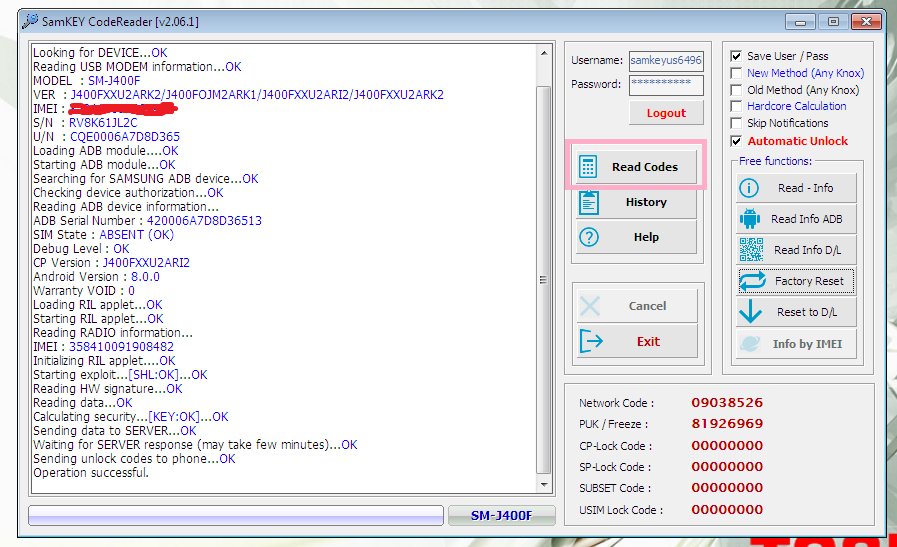
Task: Click the Factory Reset arrows icon
Action: pyautogui.click(x=752, y=281)
